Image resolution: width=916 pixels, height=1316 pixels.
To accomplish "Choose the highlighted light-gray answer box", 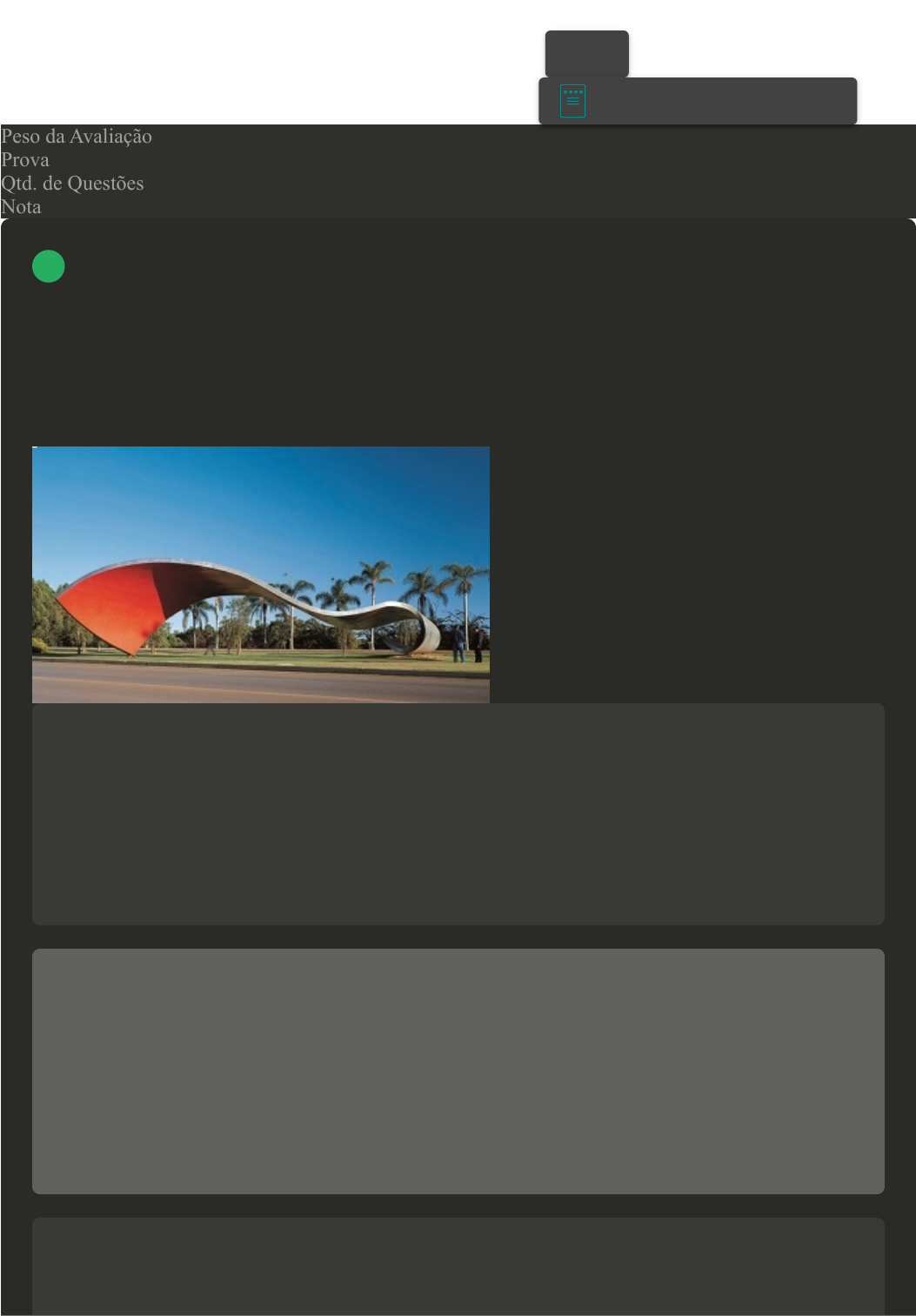I will tap(458, 1071).
